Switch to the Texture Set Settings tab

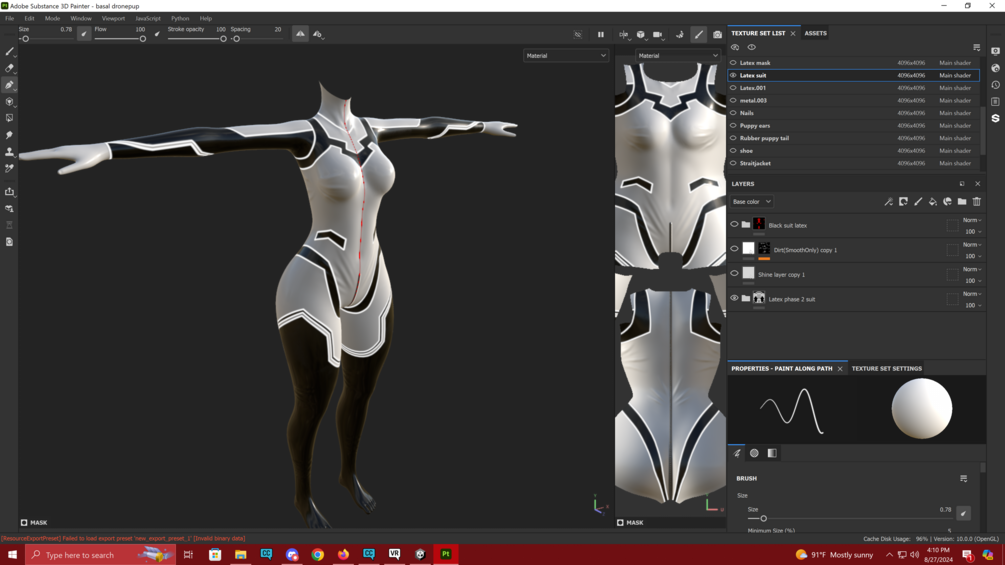pos(886,368)
